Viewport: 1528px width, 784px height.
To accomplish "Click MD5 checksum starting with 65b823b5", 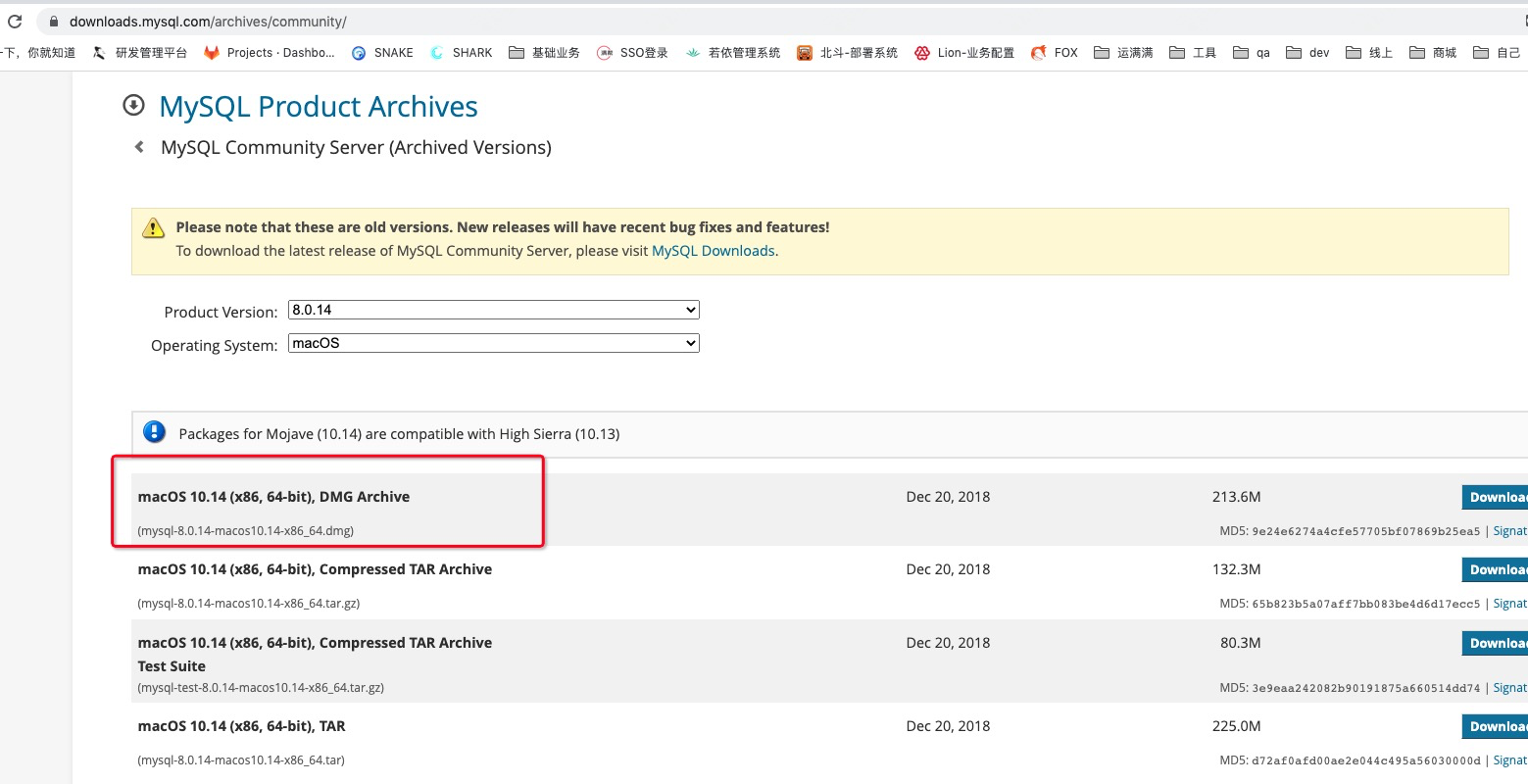I will tap(1366, 604).
